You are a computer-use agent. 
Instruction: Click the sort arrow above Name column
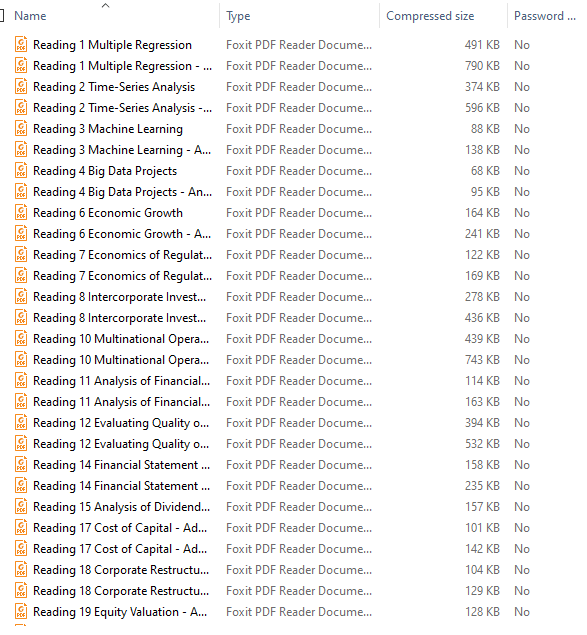[x=105, y=5]
